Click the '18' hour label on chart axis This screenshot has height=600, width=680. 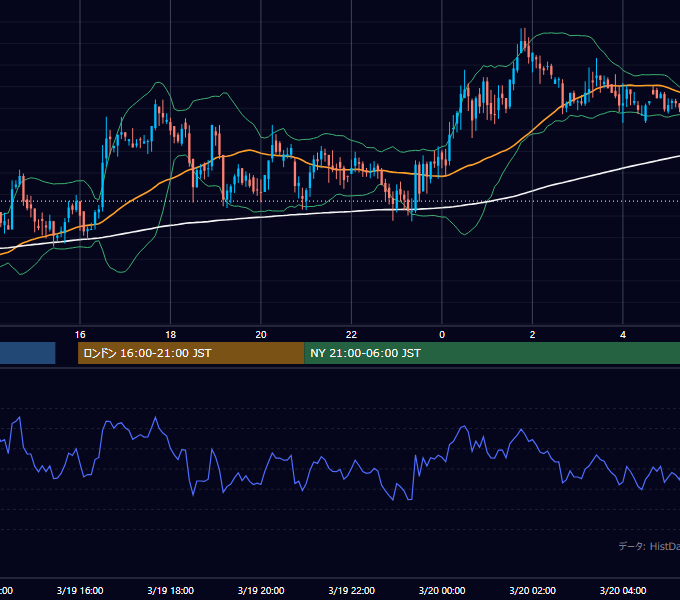170,335
